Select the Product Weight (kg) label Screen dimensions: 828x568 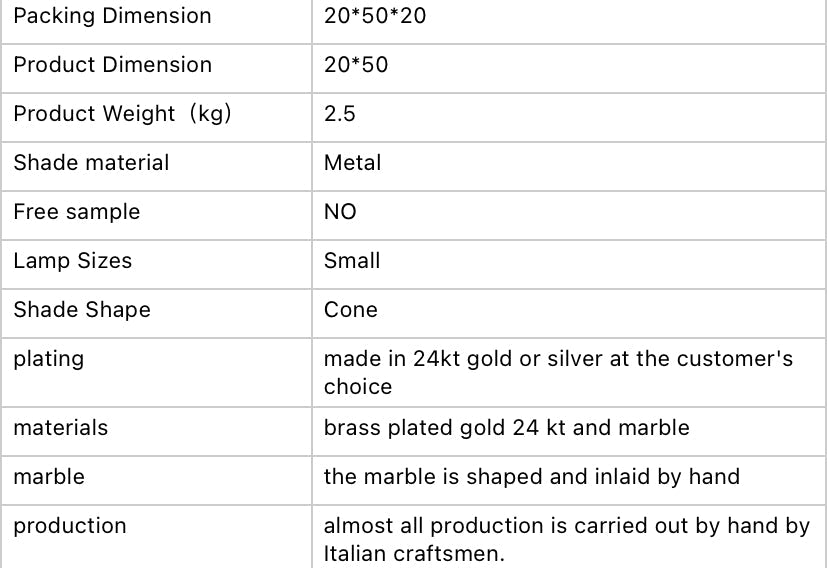[x=122, y=114]
